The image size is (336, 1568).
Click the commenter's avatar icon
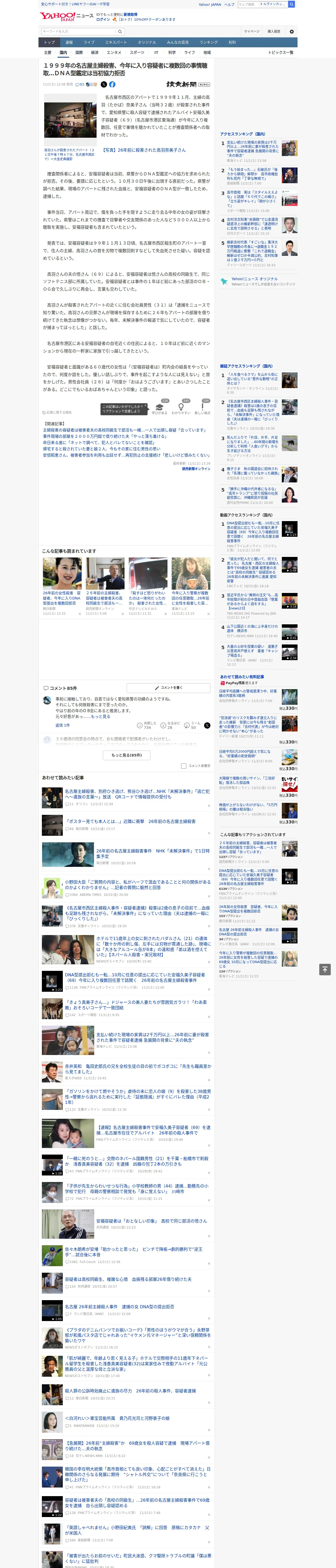[x=47, y=700]
